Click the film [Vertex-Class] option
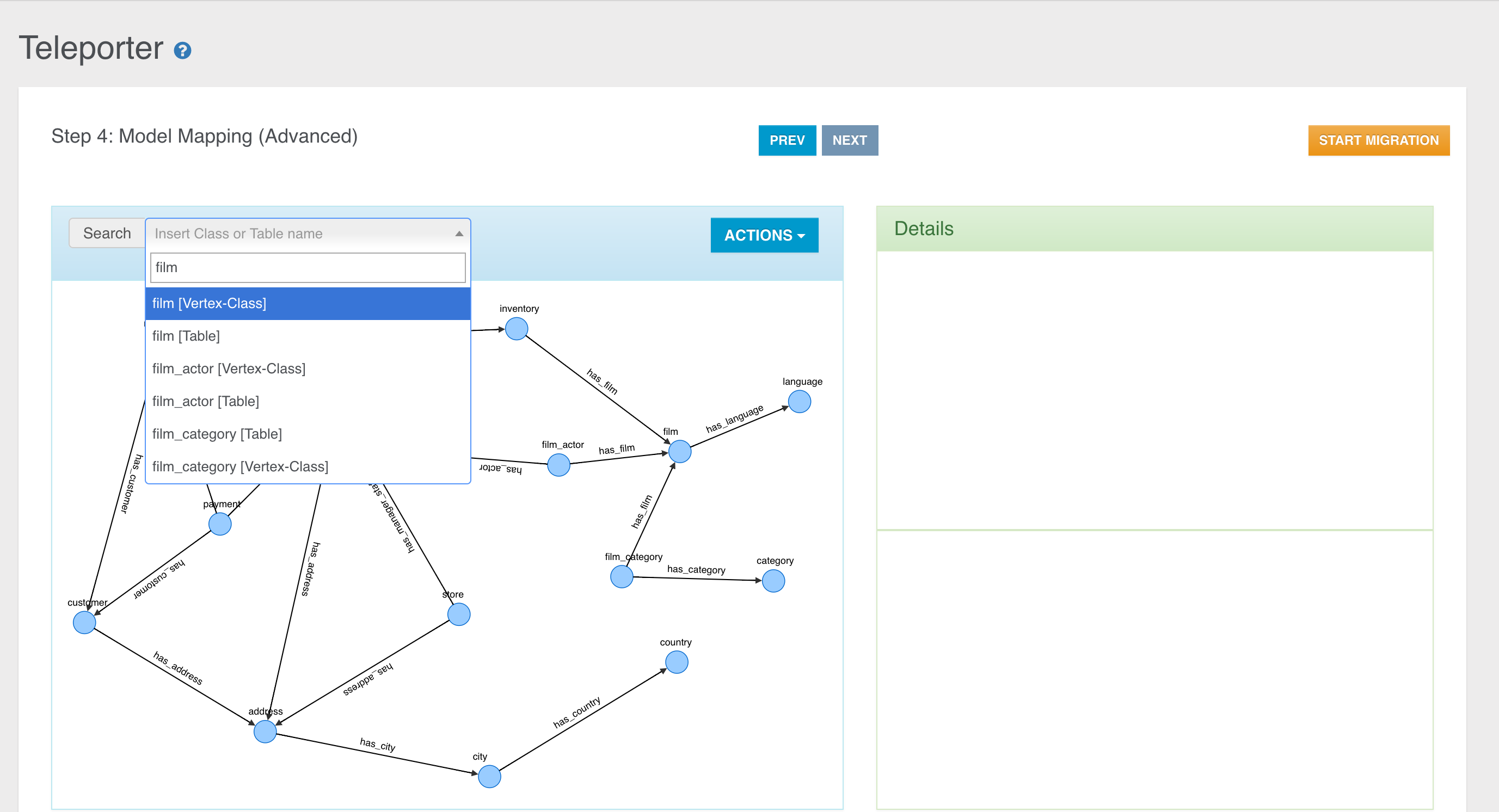 pyautogui.click(x=307, y=302)
